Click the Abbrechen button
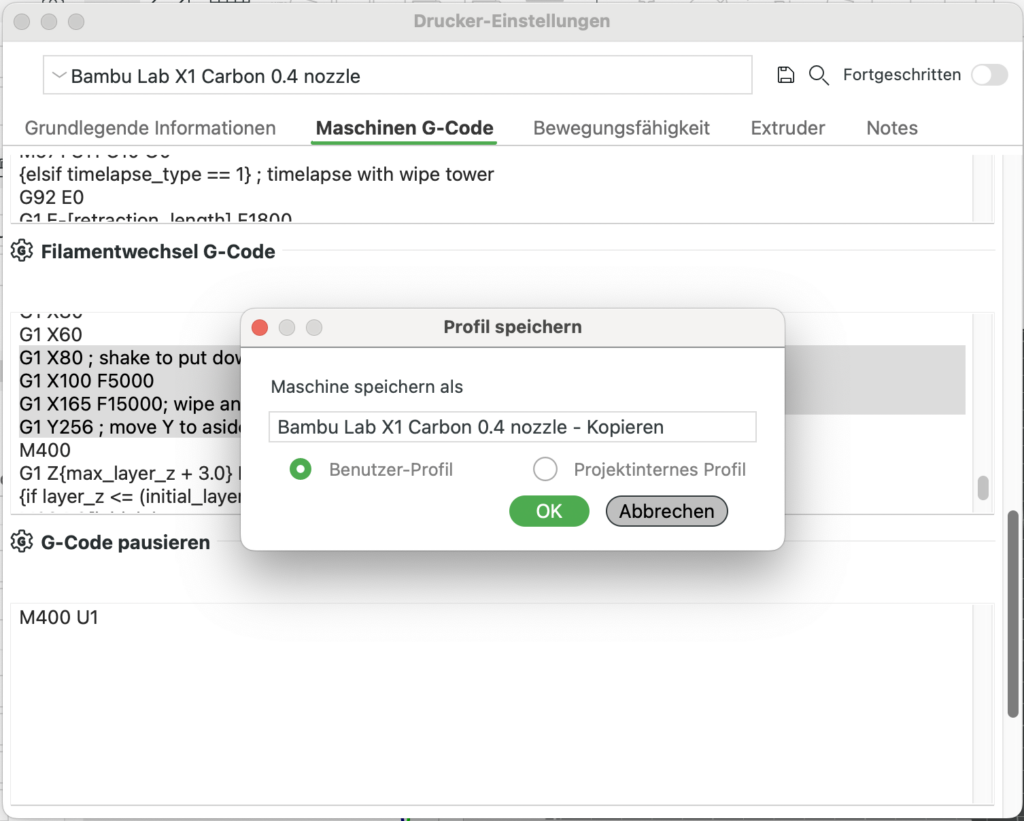Viewport: 1024px width, 821px height. pyautogui.click(x=667, y=511)
